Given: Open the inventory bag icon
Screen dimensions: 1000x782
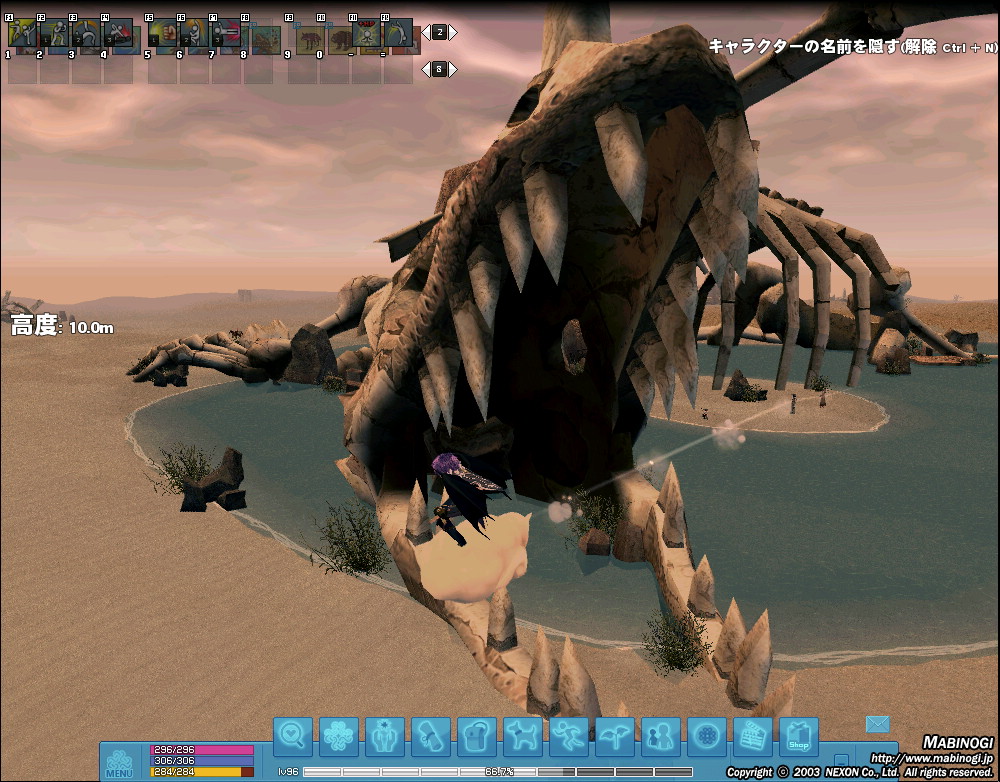Looking at the screenshot, I should (477, 737).
